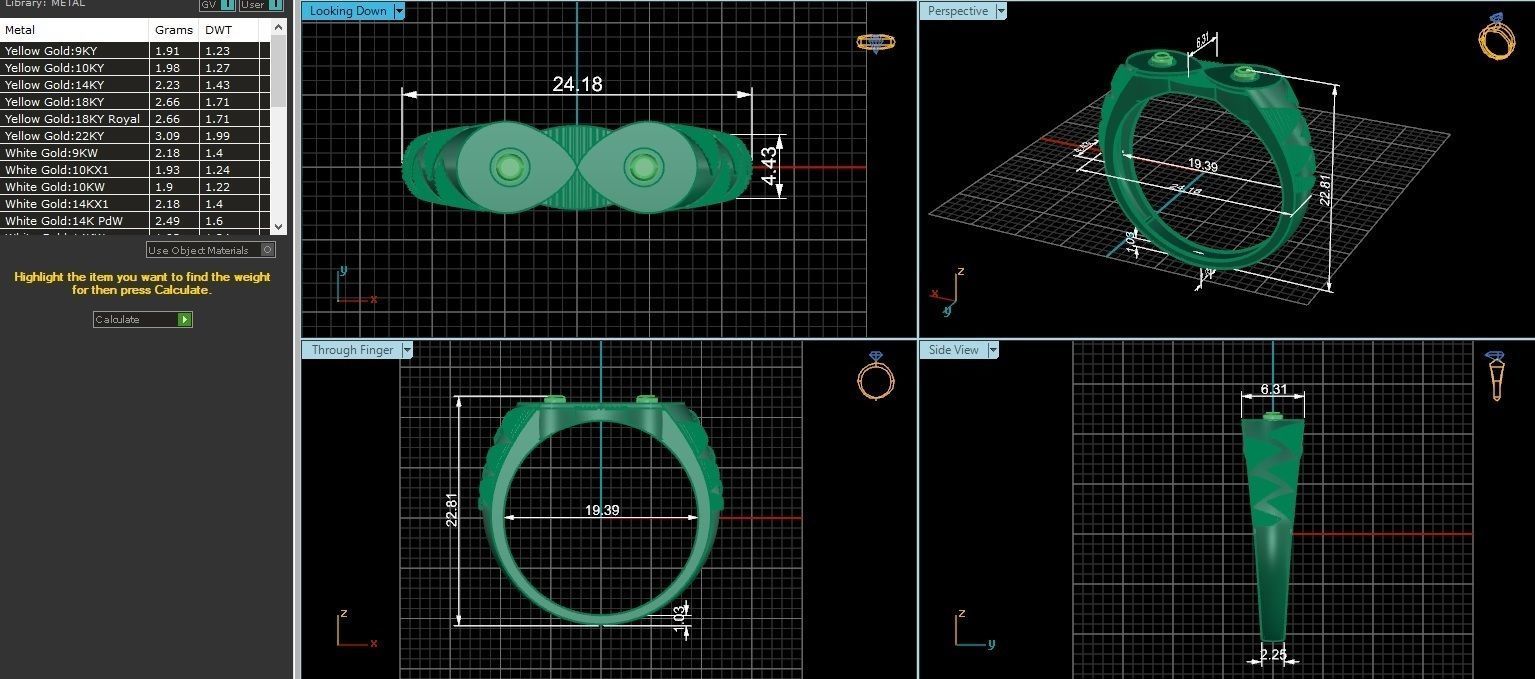This screenshot has height=679, width=1535.
Task: Select the Side View viewport title
Action: coord(953,350)
